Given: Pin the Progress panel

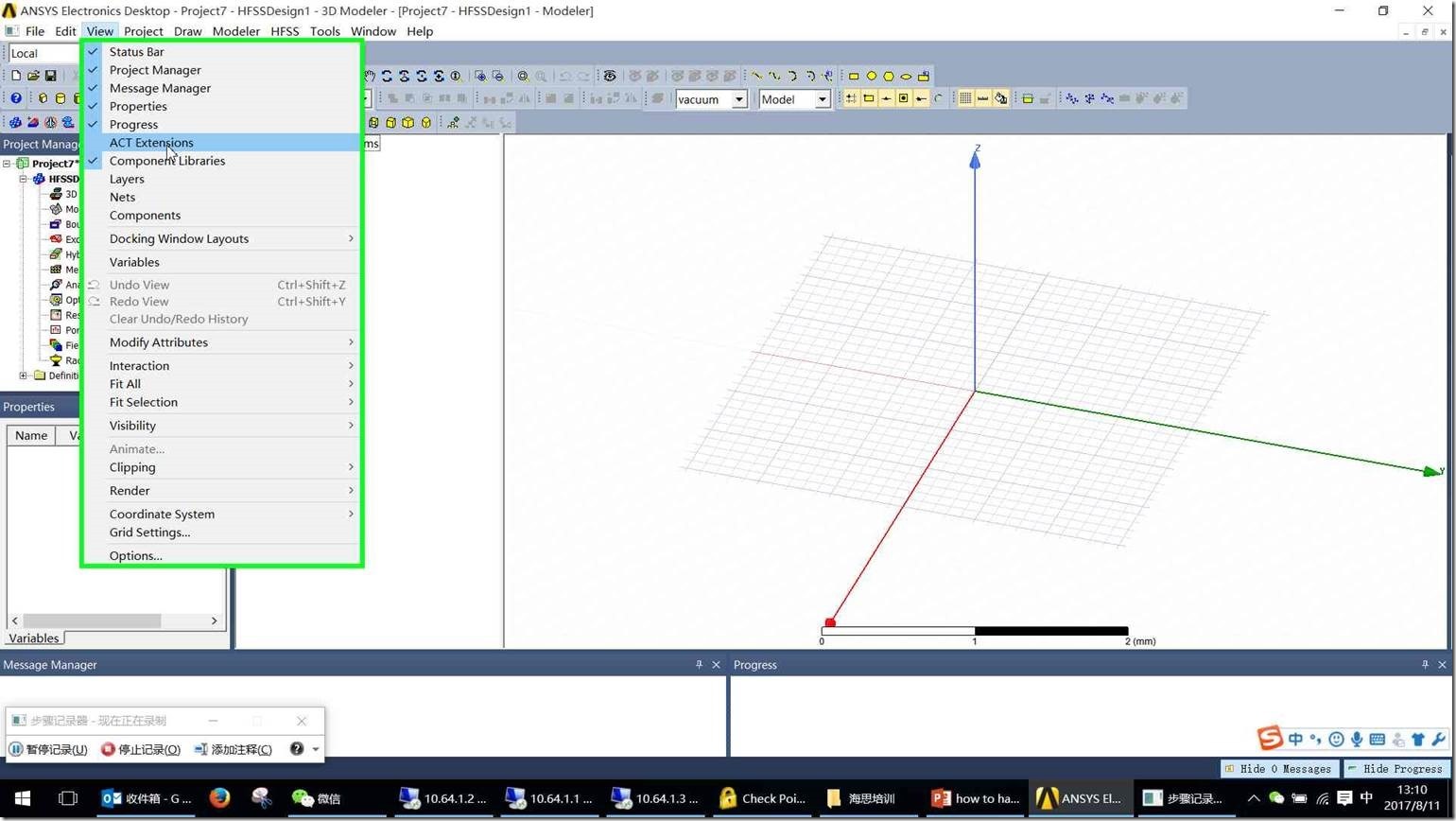Looking at the screenshot, I should [1425, 665].
